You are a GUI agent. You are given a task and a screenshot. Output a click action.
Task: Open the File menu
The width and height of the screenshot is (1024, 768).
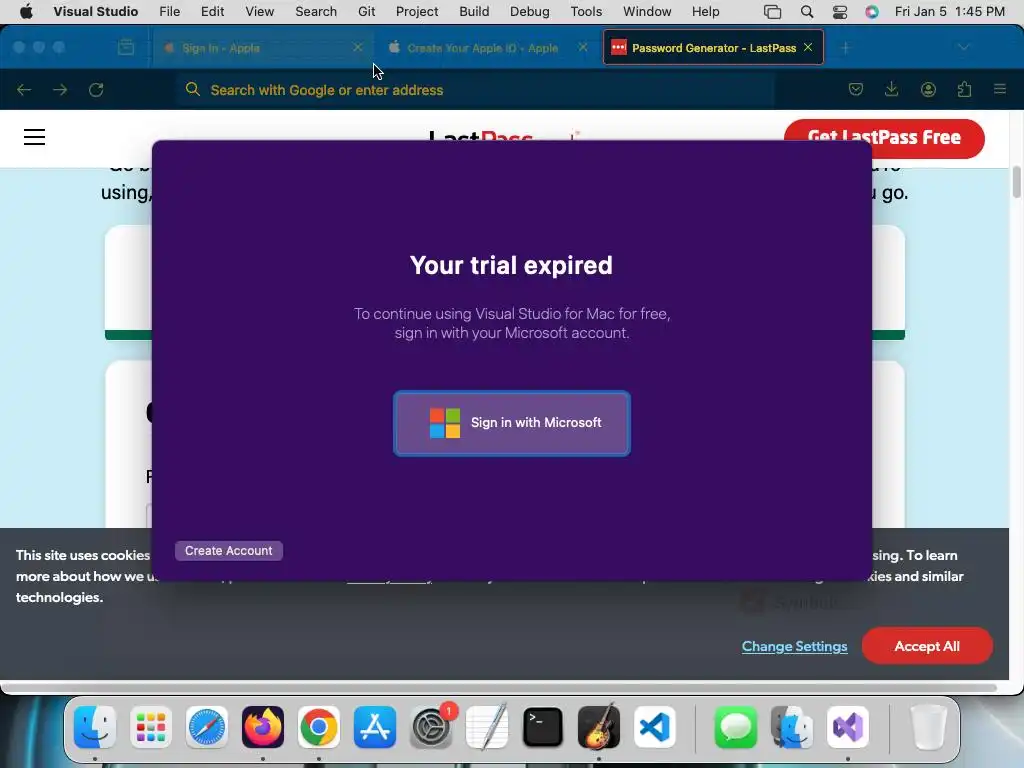click(169, 12)
